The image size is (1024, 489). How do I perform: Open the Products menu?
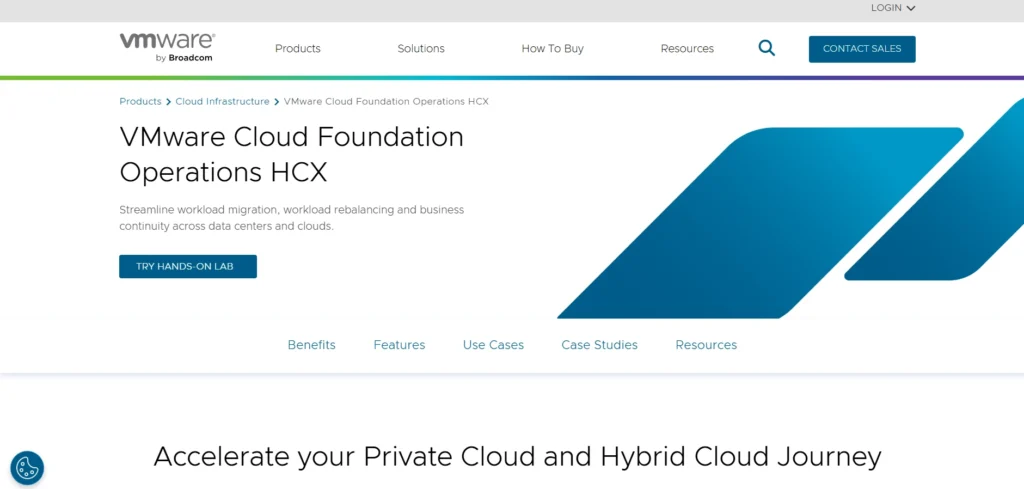point(298,48)
